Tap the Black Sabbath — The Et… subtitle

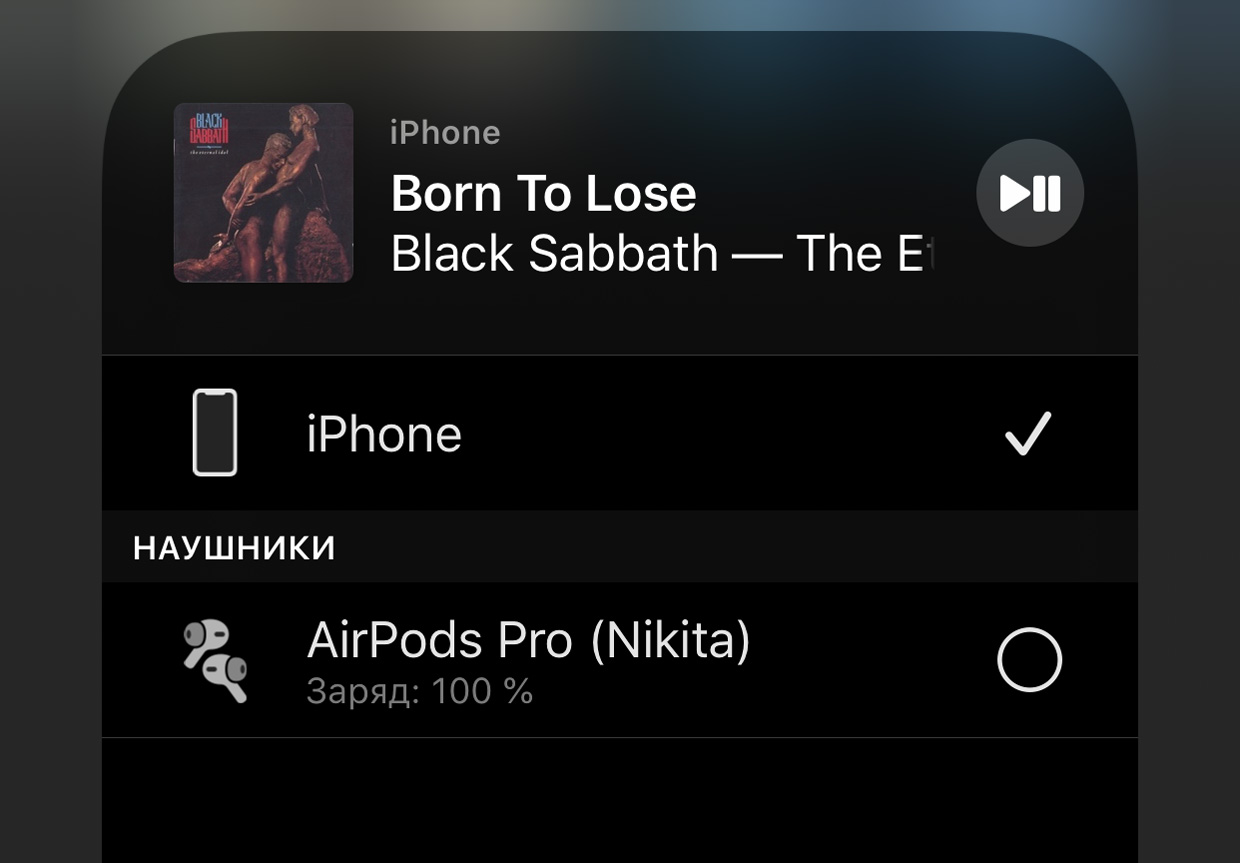[x=660, y=254]
